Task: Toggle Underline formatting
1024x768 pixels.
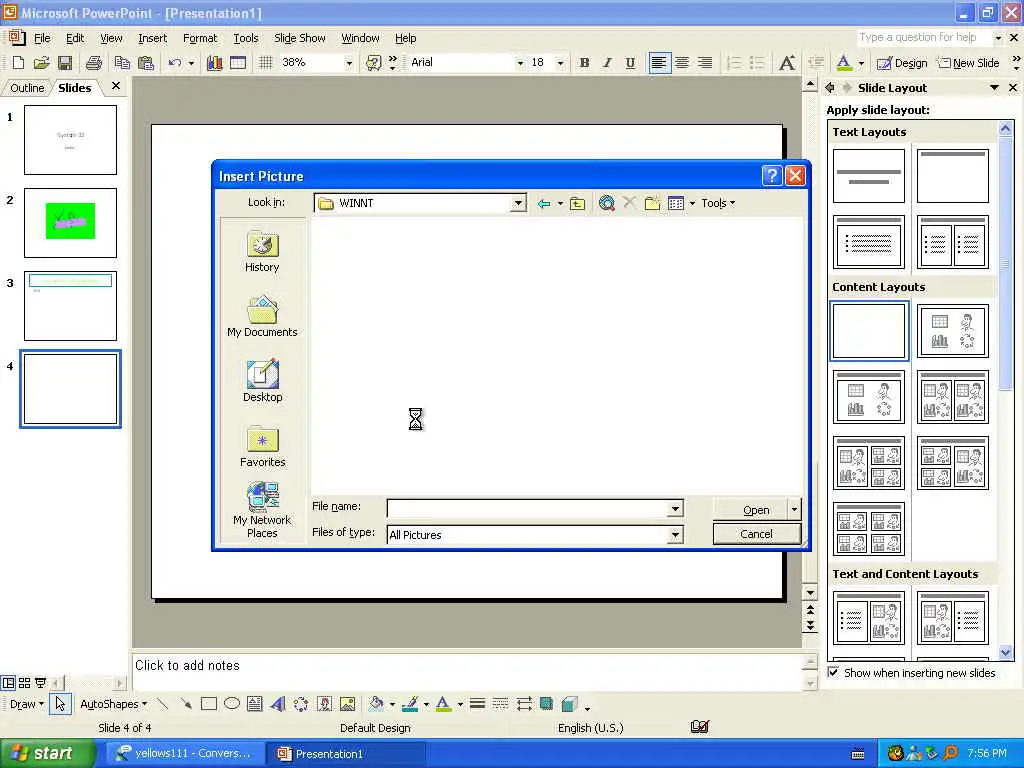Action: [x=630, y=63]
